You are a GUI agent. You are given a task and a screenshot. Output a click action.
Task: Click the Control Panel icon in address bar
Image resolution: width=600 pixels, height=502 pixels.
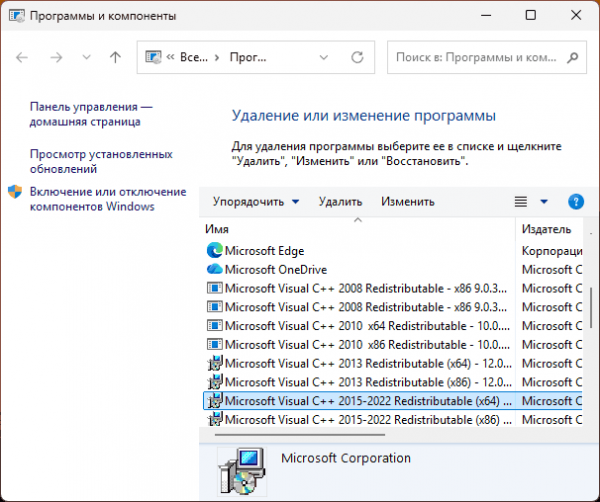pos(153,57)
